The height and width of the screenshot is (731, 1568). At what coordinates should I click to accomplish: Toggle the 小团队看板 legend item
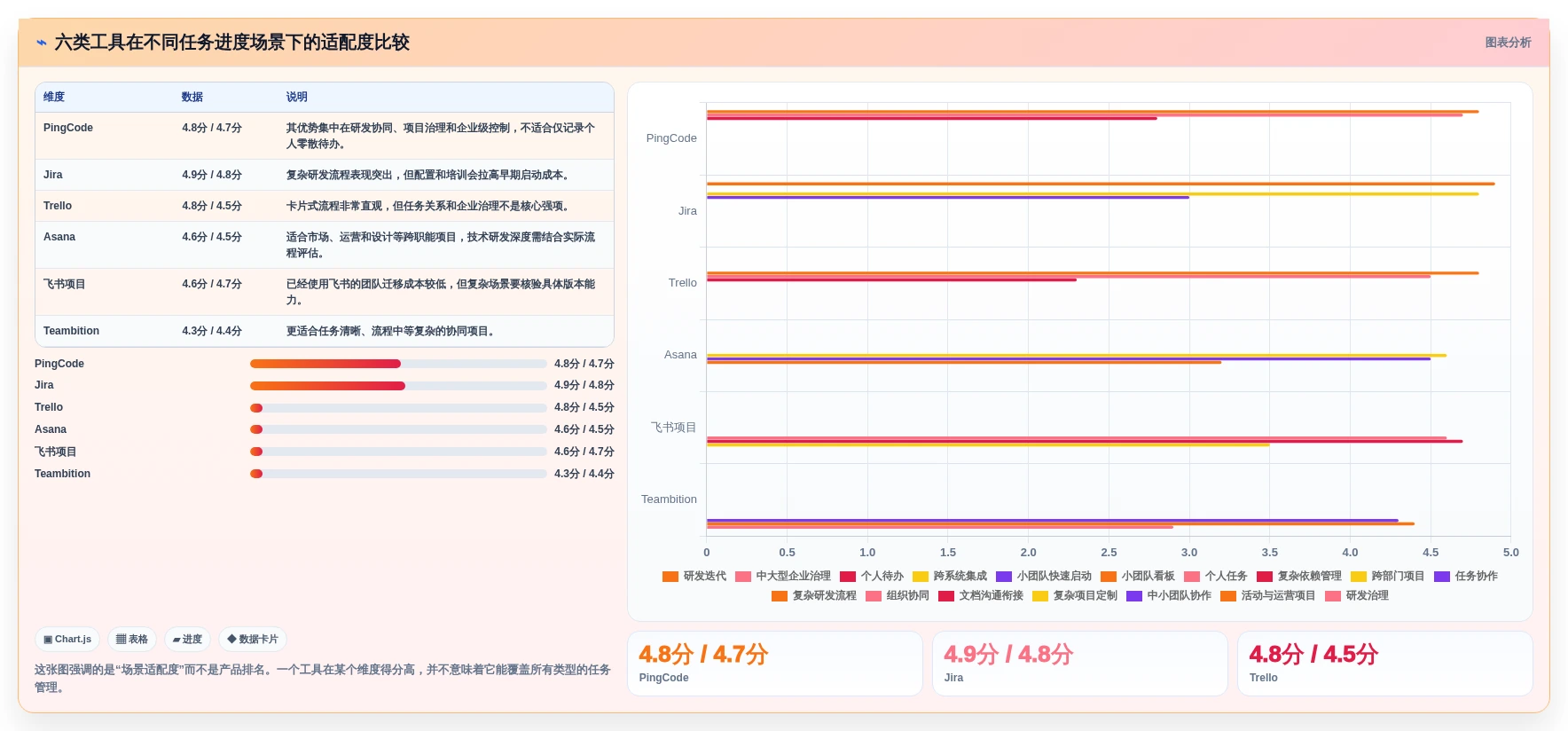tap(1138, 576)
